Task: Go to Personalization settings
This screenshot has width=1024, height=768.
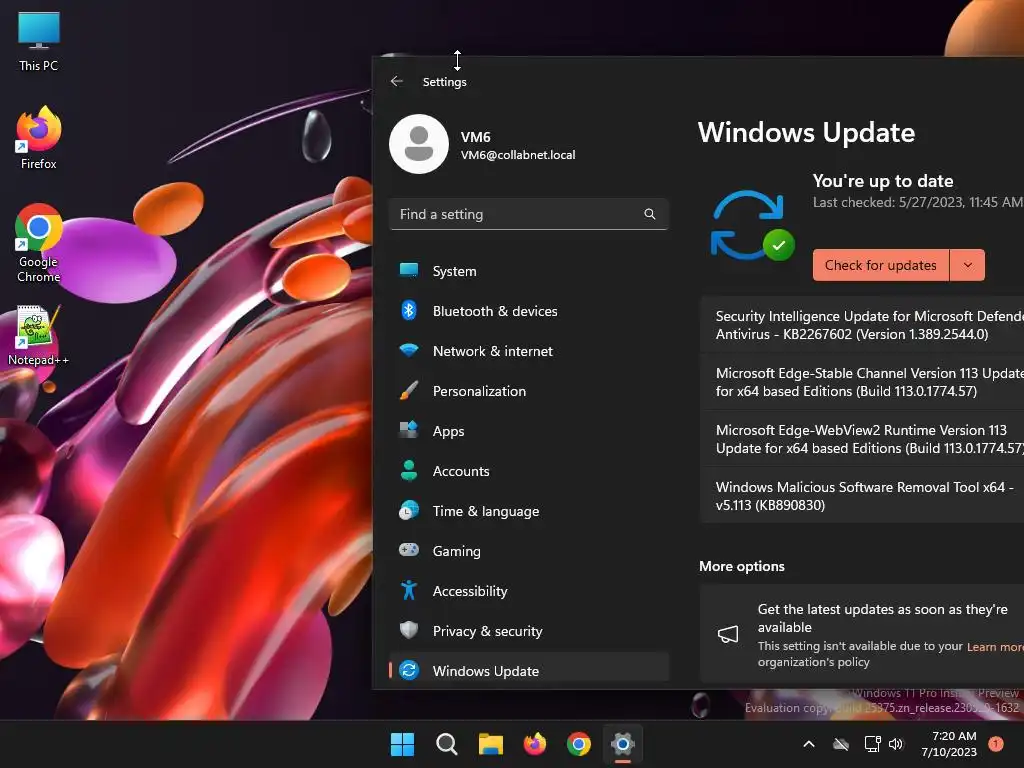Action: [529, 391]
